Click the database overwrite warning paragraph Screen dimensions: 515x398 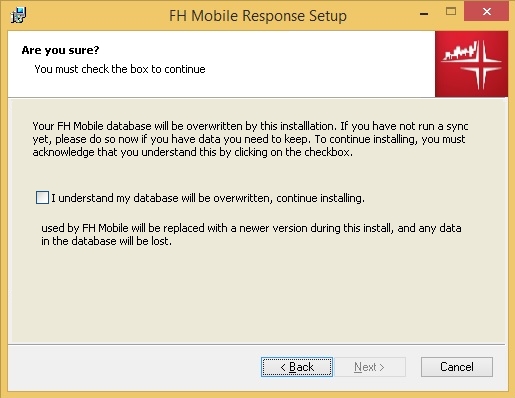click(x=250, y=139)
